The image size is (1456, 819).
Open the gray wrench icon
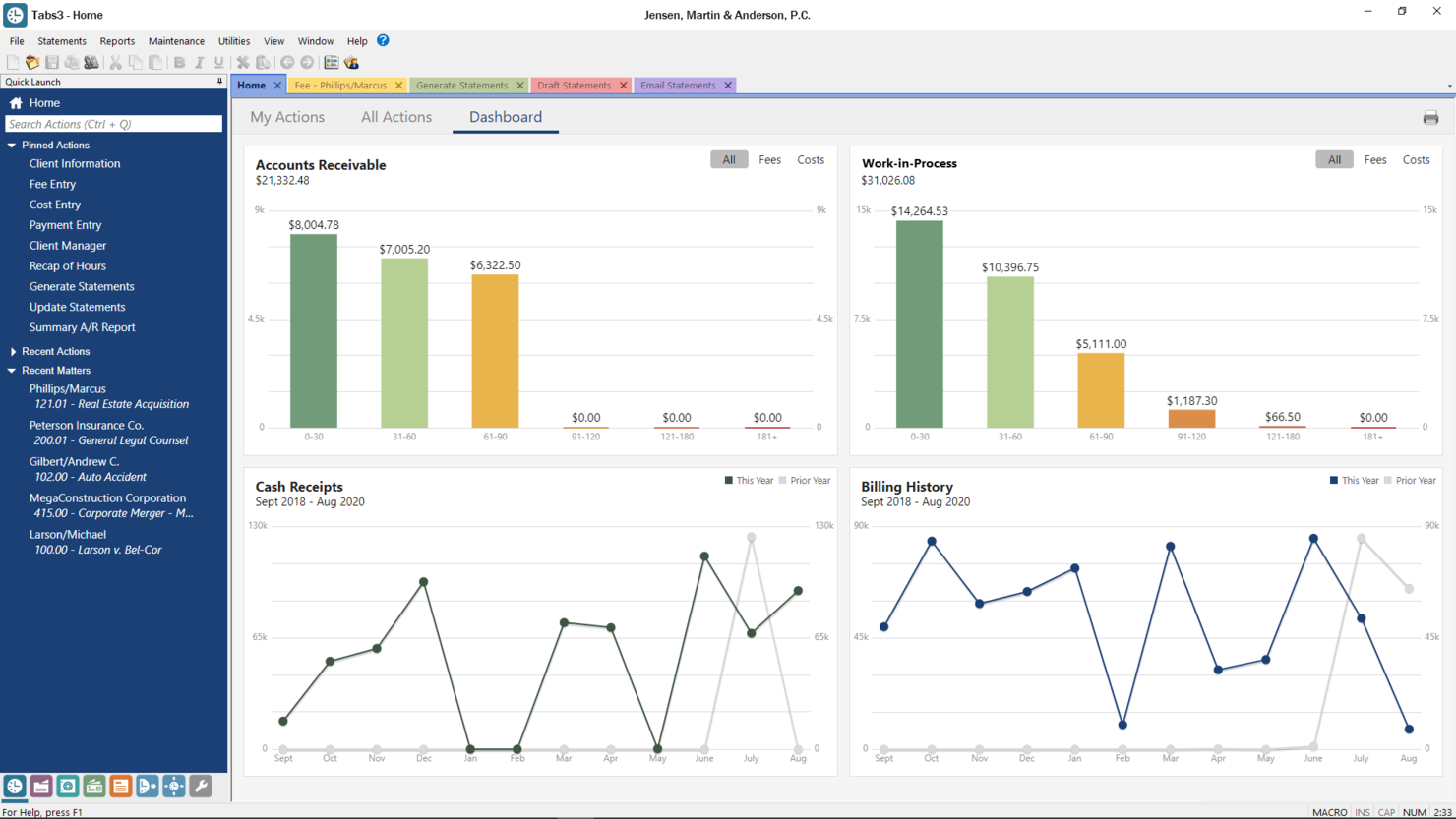(x=201, y=786)
